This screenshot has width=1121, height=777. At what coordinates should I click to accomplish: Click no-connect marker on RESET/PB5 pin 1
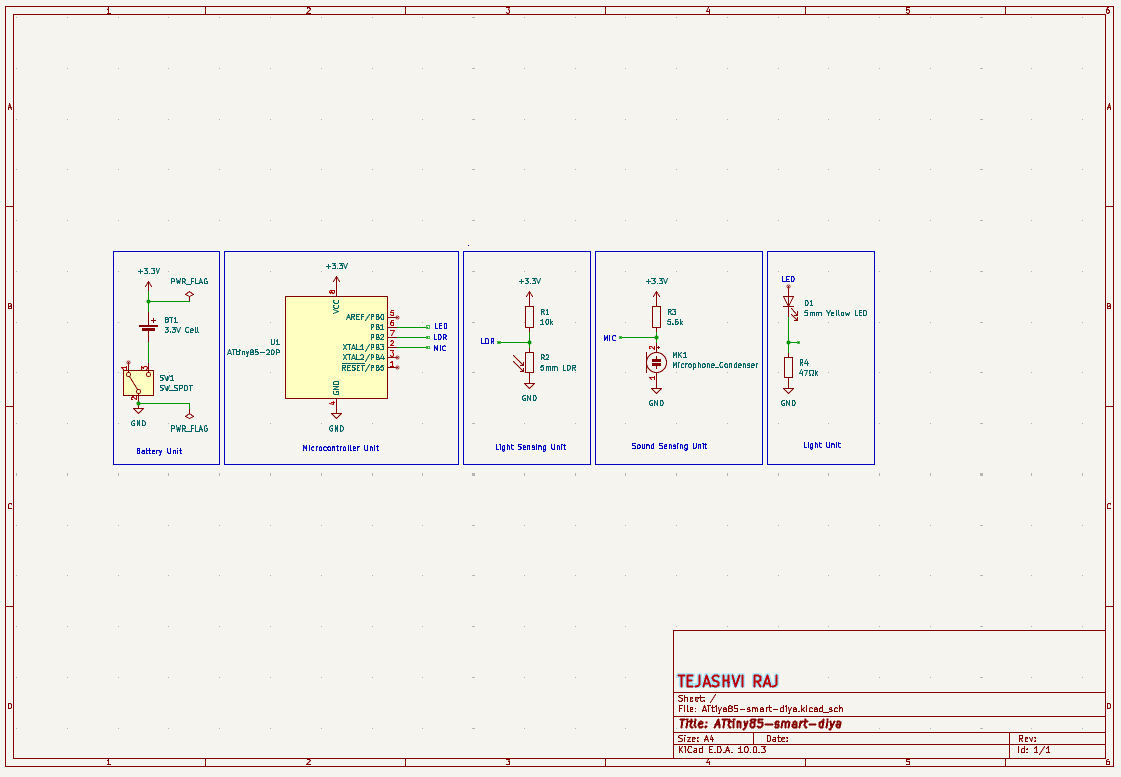[397, 367]
